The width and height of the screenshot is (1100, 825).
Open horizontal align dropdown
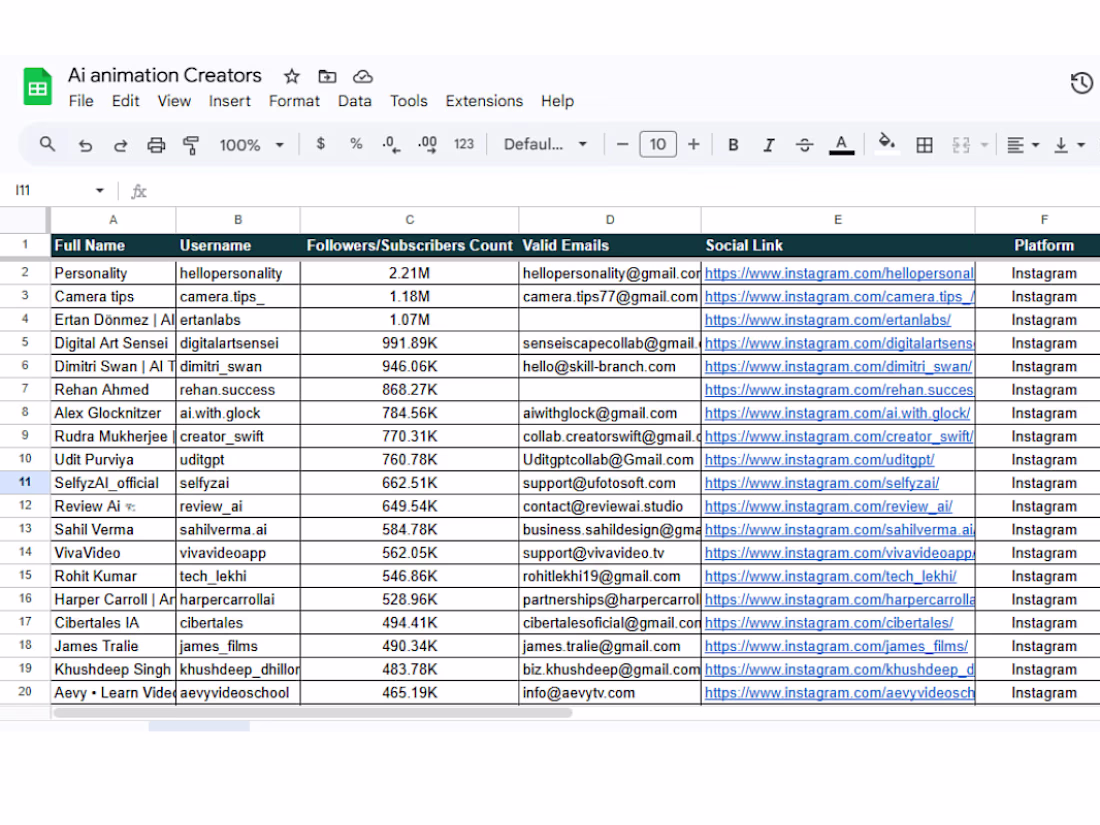1023,145
